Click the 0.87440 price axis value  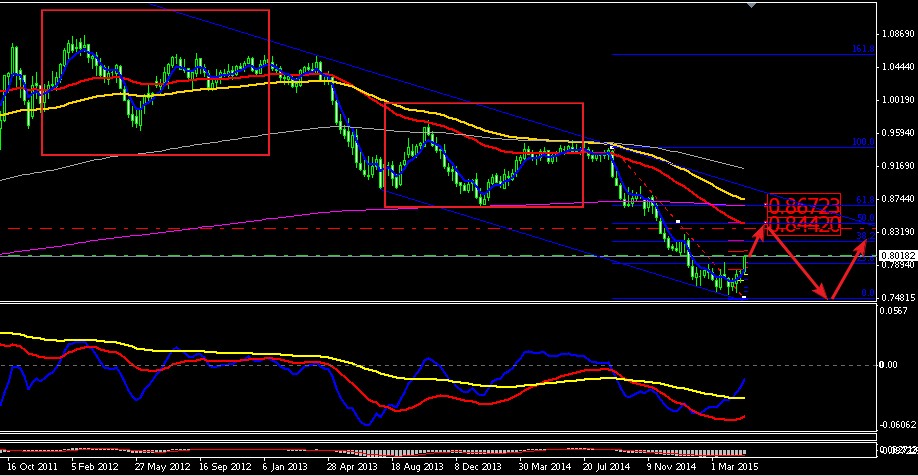pyautogui.click(x=899, y=199)
